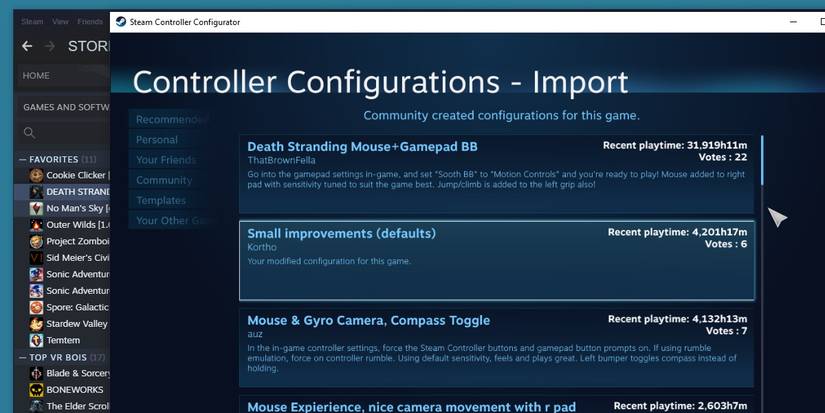This screenshot has width=825, height=413.
Task: Select the Your Other Games tab
Action: click(172, 220)
